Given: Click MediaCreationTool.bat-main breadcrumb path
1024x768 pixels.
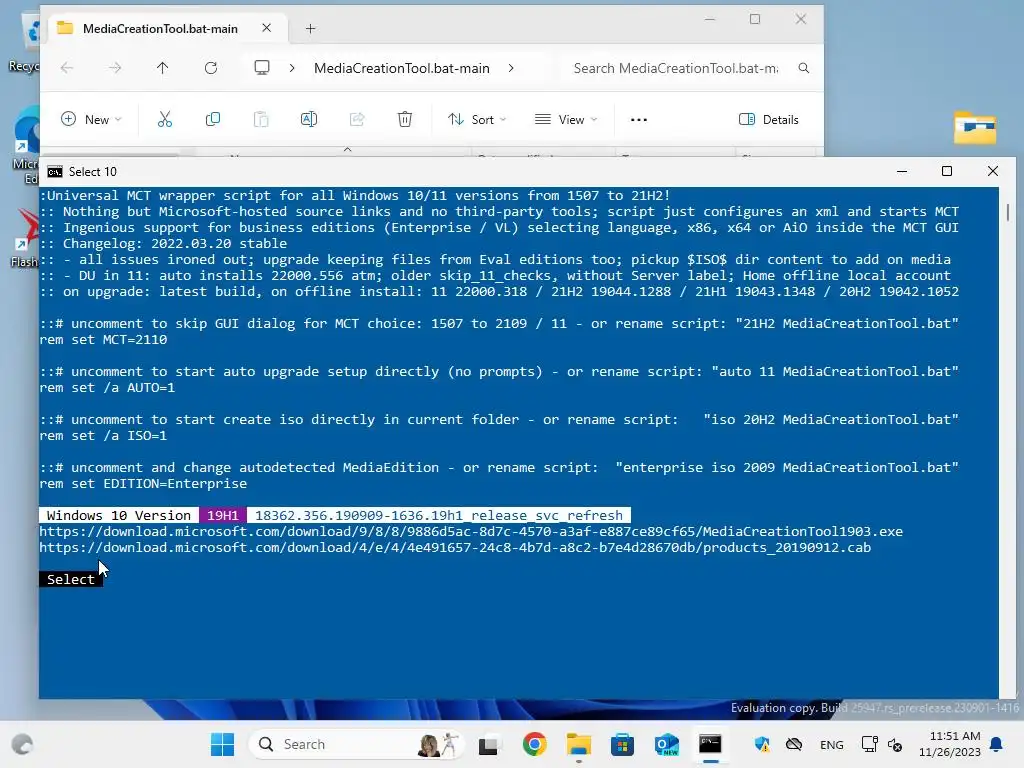Looking at the screenshot, I should 402,68.
